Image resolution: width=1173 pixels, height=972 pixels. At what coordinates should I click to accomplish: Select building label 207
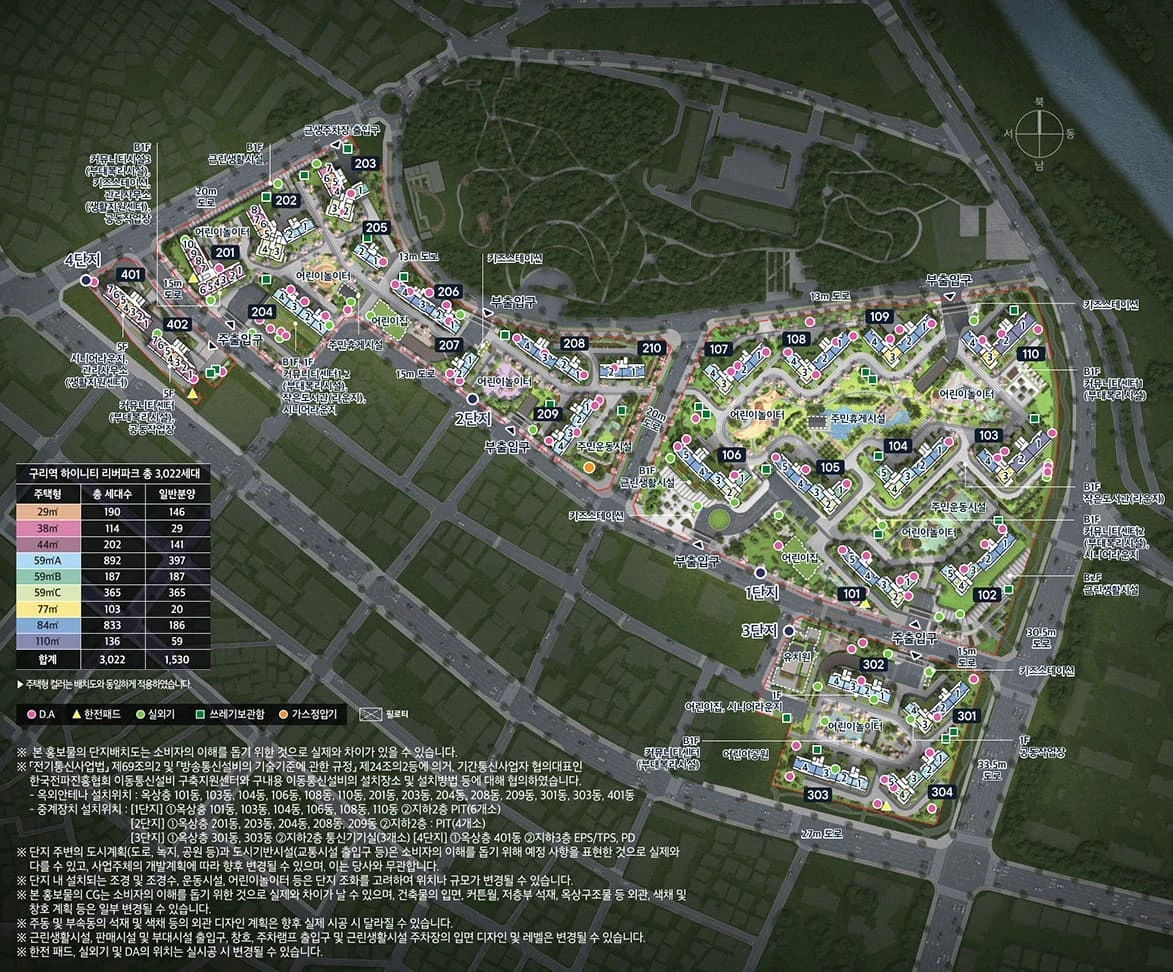pyautogui.click(x=449, y=345)
